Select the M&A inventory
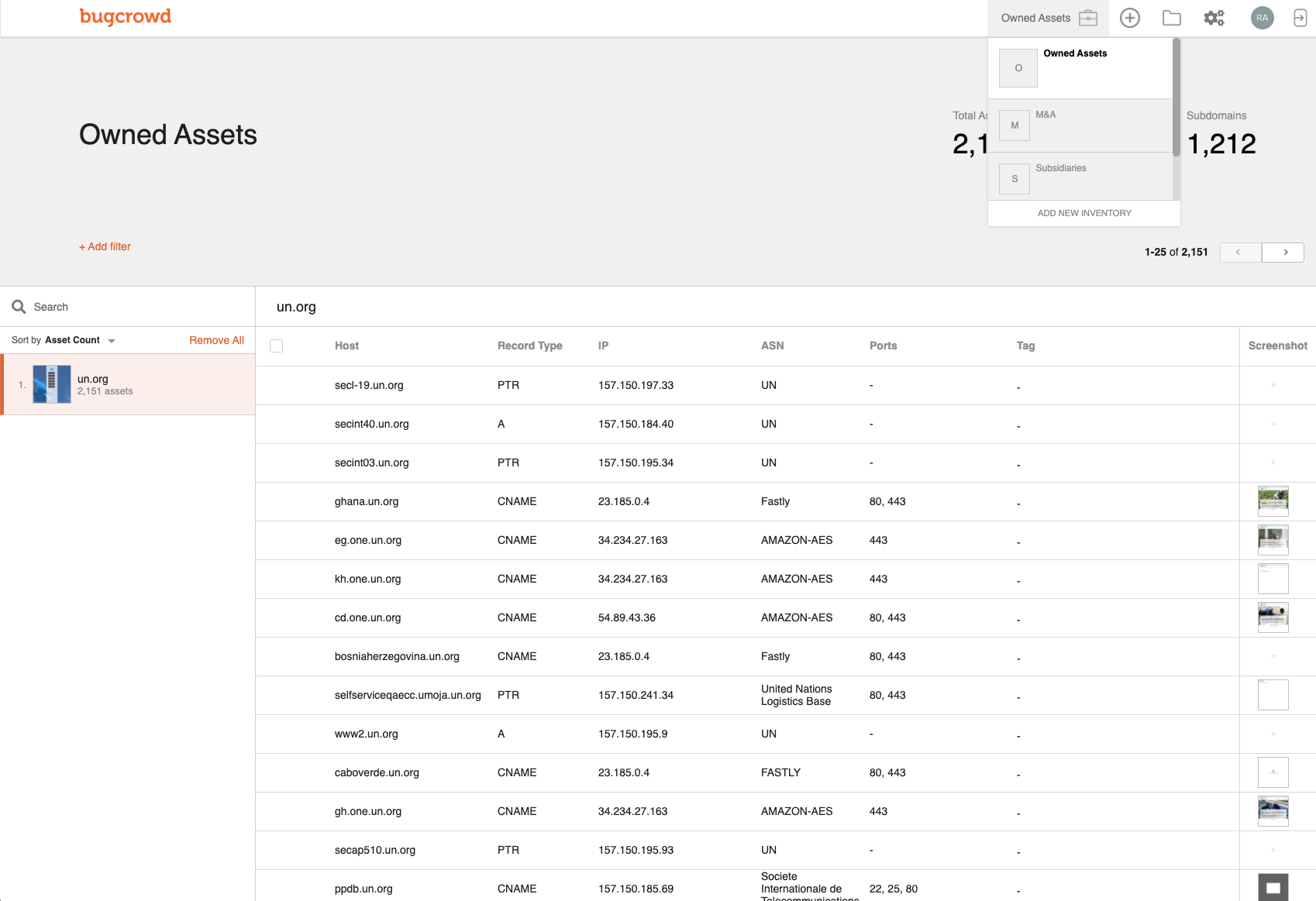The image size is (1316, 901). pyautogui.click(x=1080, y=126)
